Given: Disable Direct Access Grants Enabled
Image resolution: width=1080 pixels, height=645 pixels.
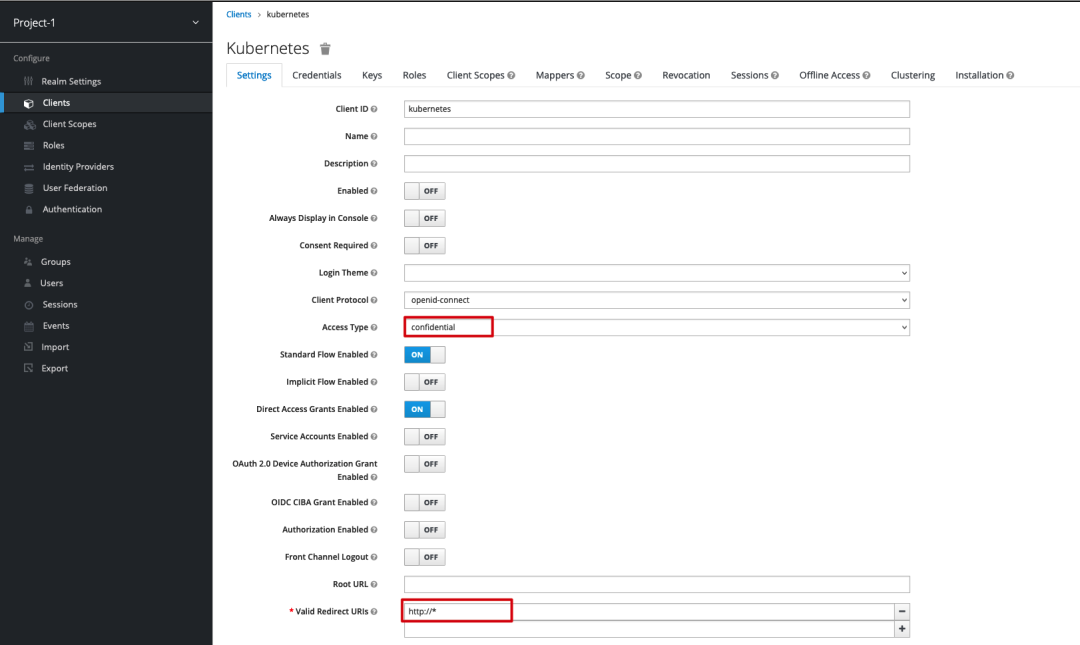Looking at the screenshot, I should (x=424, y=409).
